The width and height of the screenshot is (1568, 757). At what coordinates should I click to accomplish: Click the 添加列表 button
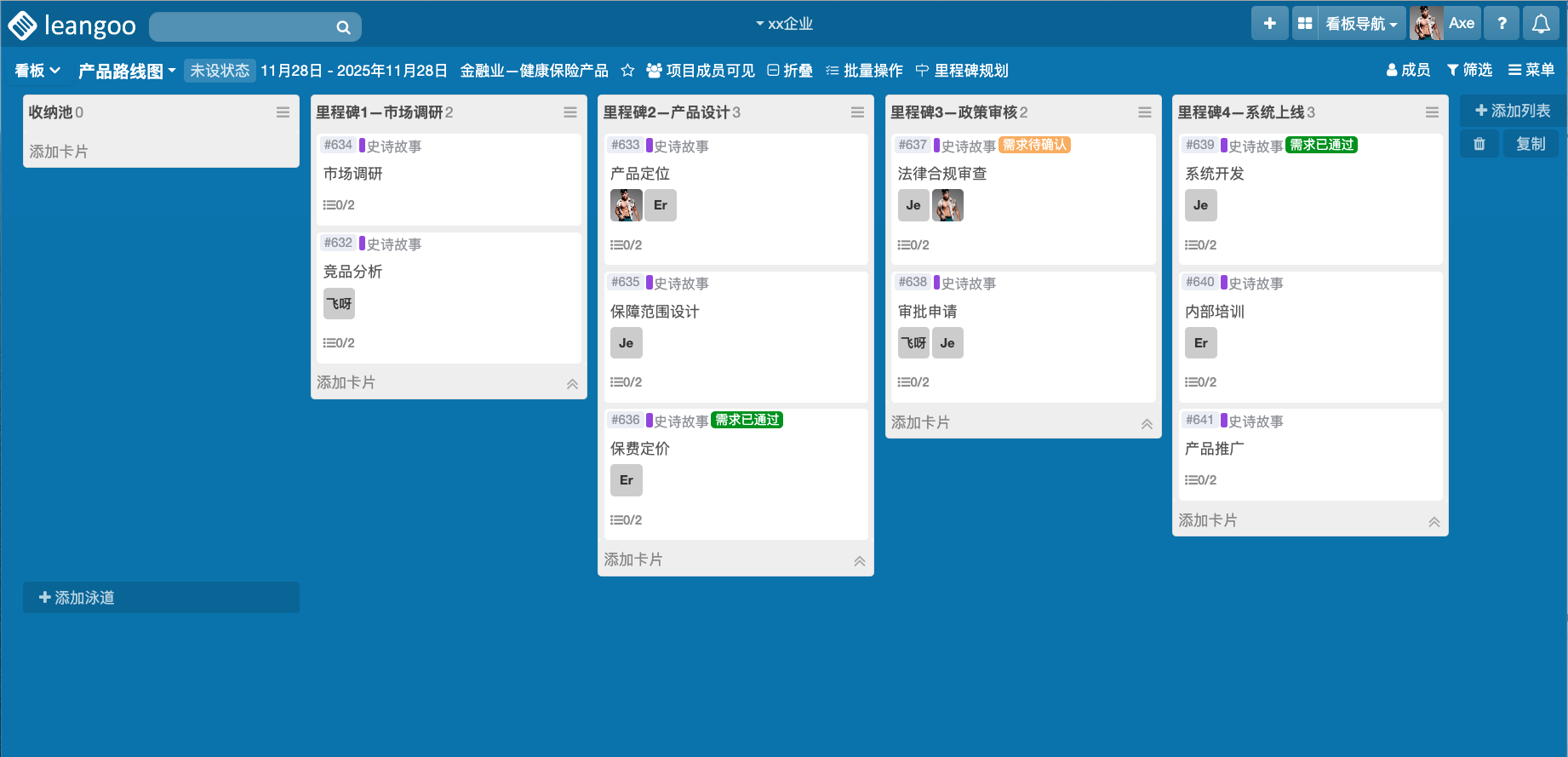pyautogui.click(x=1513, y=111)
